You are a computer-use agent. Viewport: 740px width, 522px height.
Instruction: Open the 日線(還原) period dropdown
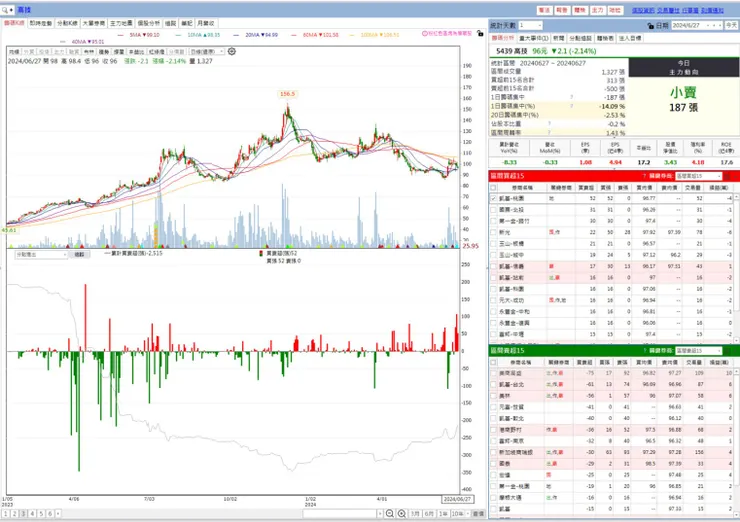coord(207,52)
